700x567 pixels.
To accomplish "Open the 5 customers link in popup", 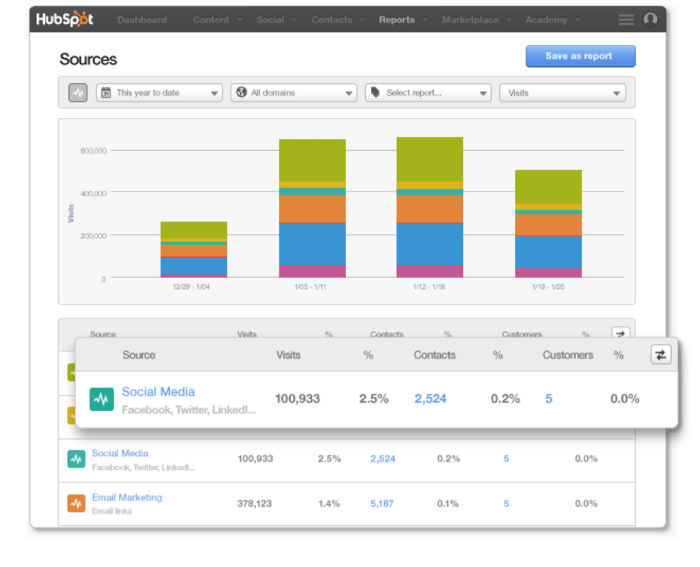I will tap(549, 399).
